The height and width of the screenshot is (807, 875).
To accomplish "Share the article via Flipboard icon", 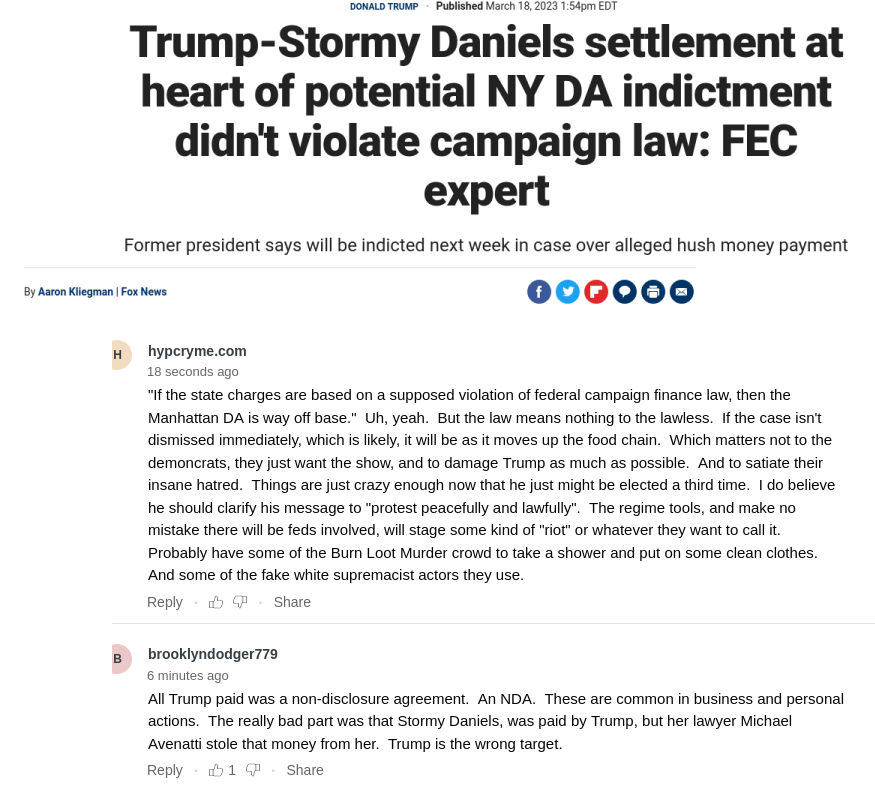I will [x=596, y=292].
